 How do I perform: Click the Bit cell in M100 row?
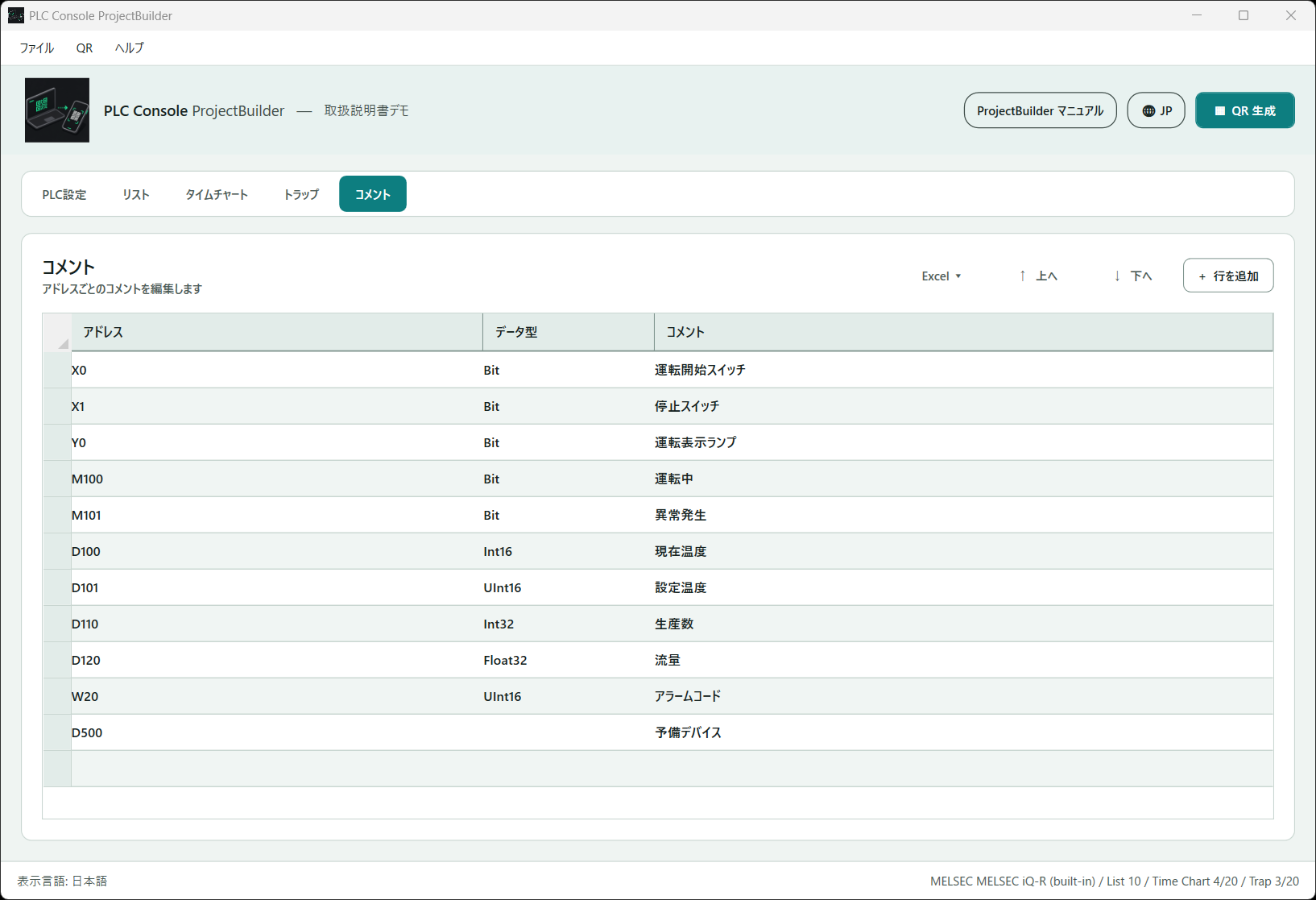(x=569, y=479)
